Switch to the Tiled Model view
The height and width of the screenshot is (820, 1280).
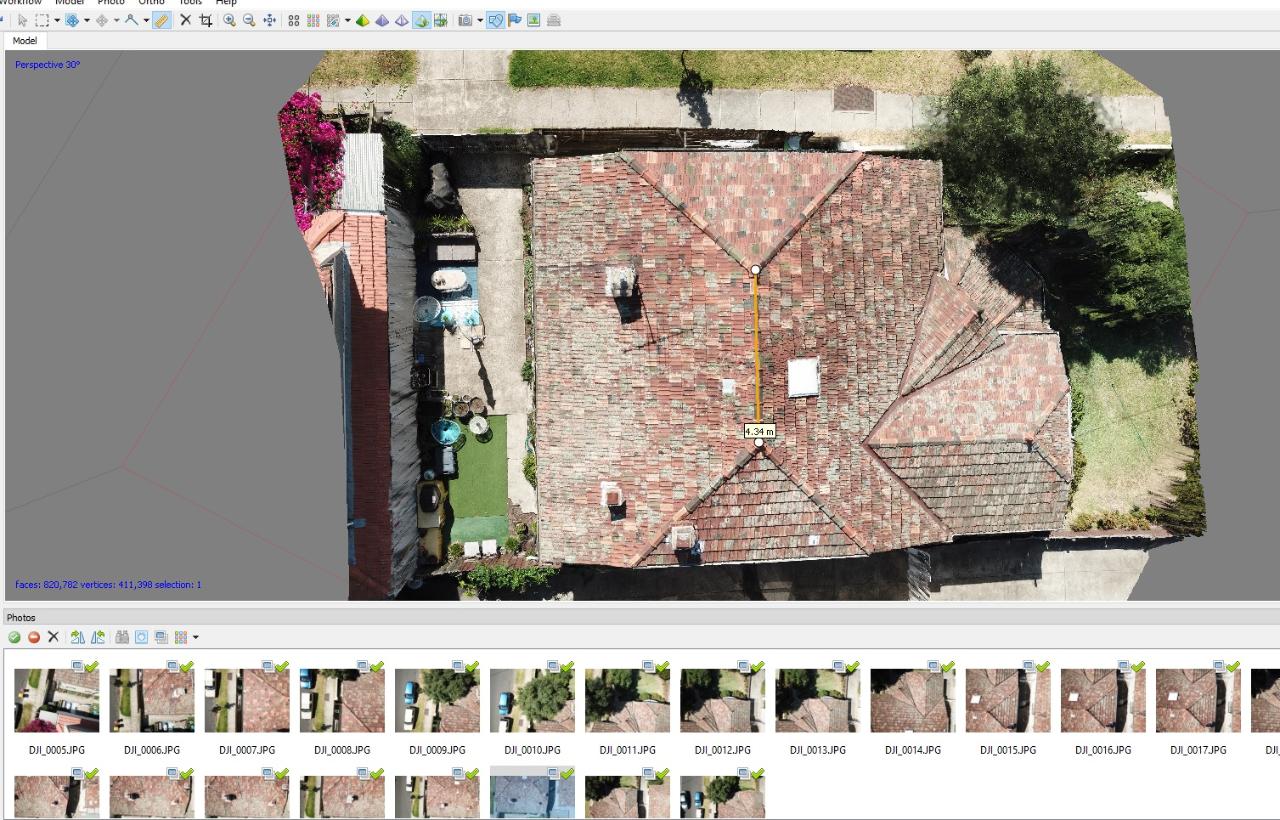(x=440, y=20)
